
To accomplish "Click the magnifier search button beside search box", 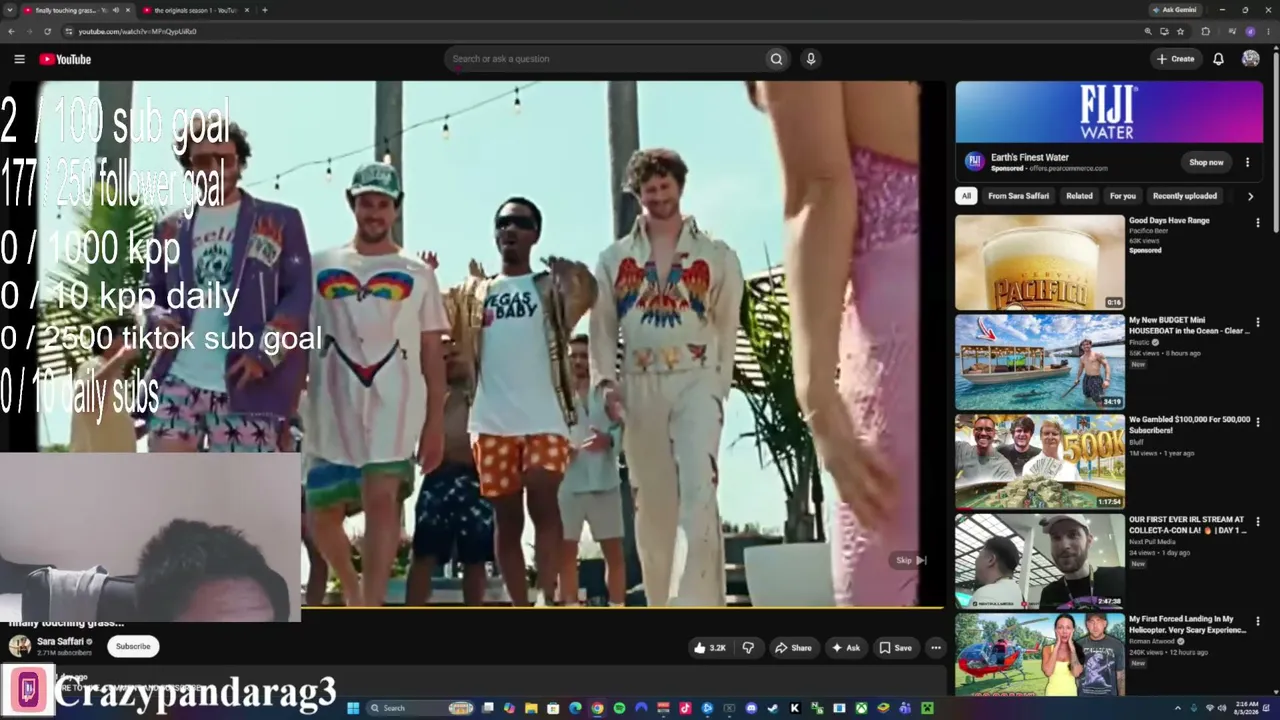I will 776,59.
